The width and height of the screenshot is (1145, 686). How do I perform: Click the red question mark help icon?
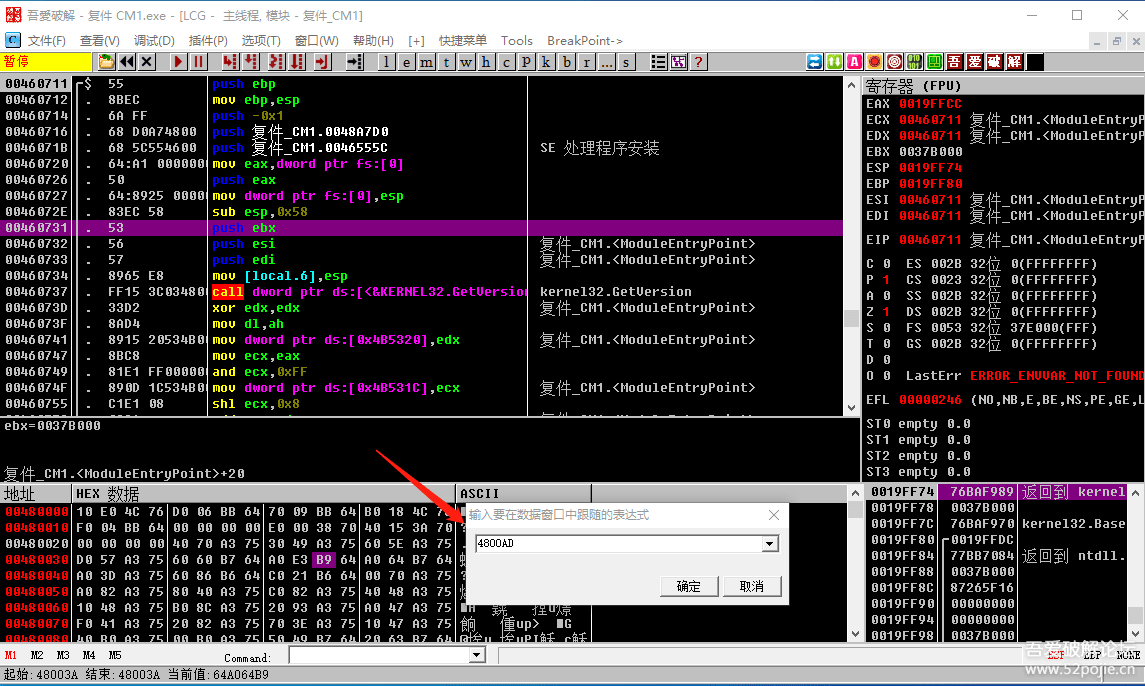(698, 62)
